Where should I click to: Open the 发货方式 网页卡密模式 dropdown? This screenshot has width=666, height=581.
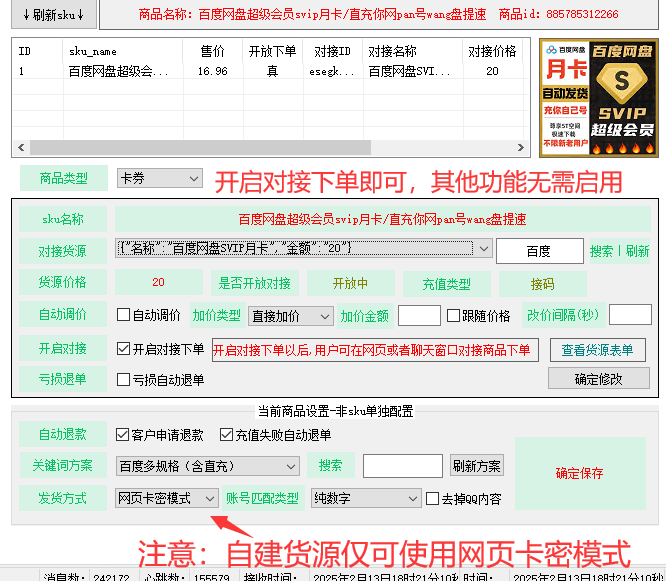[166, 498]
